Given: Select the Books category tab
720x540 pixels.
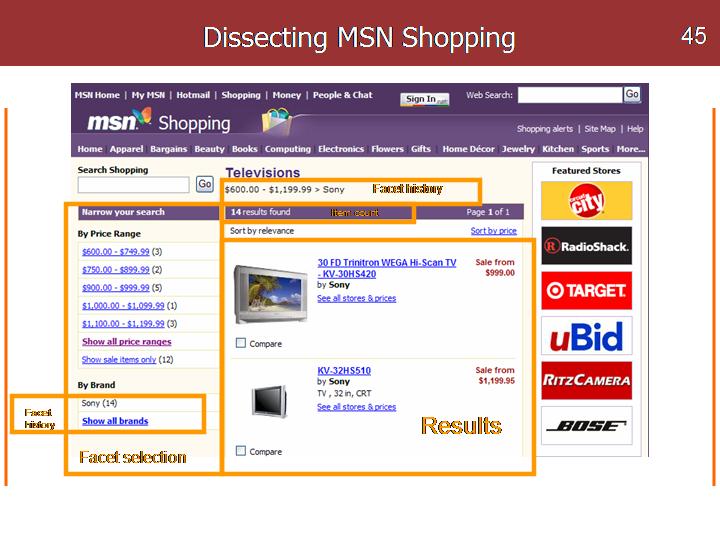Looking at the screenshot, I should coord(245,149).
